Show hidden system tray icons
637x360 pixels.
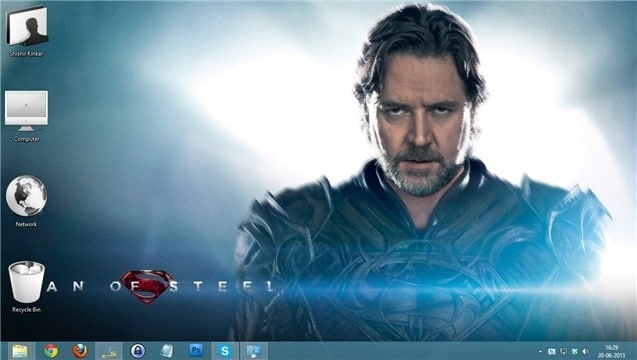click(540, 351)
